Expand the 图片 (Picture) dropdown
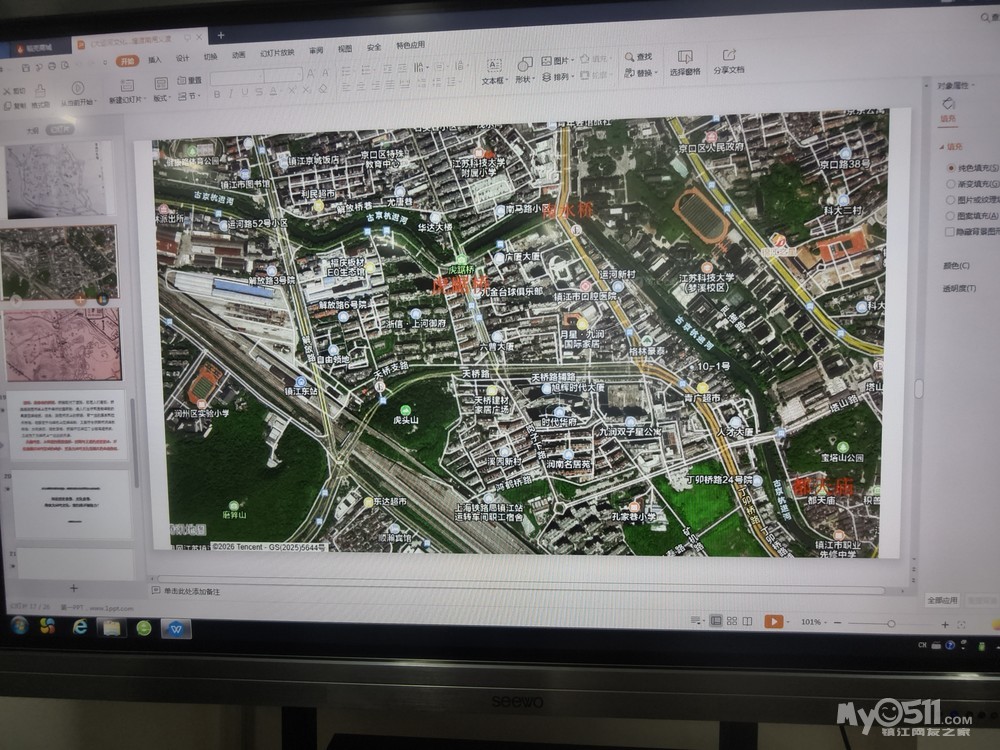The height and width of the screenshot is (750, 1000). [x=572, y=61]
